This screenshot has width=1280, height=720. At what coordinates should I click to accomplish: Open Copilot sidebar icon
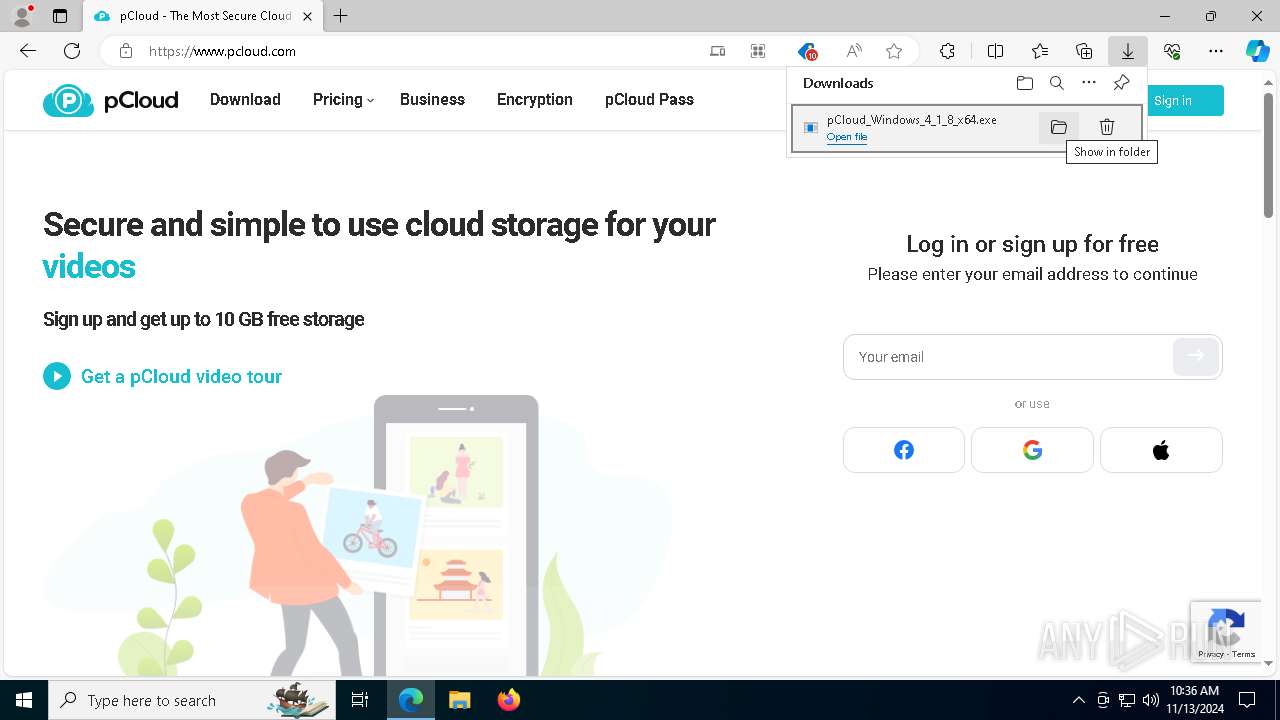tap(1257, 51)
